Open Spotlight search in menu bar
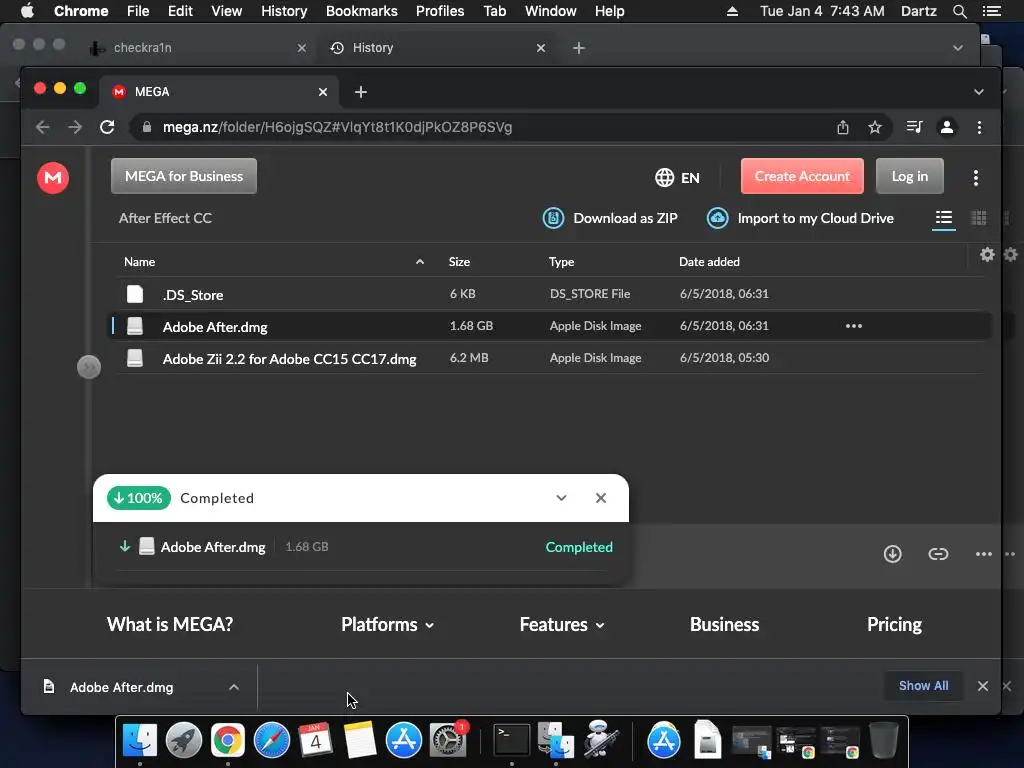The width and height of the screenshot is (1024, 768). (959, 11)
